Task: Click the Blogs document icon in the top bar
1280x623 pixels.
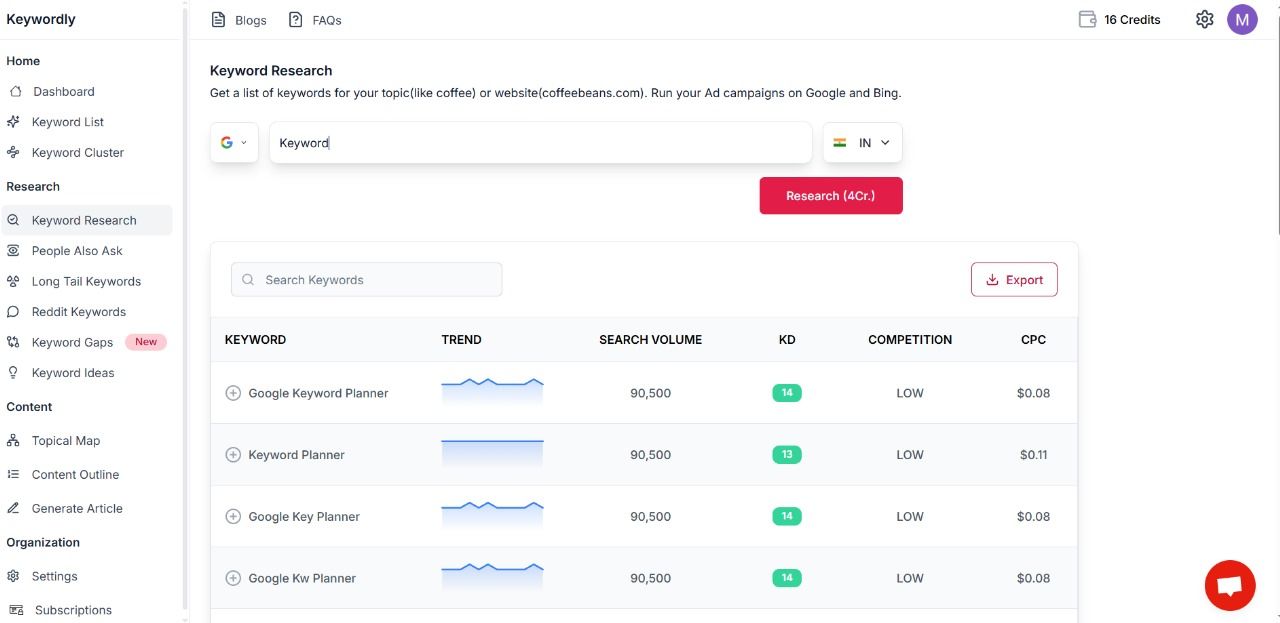Action: click(x=218, y=20)
